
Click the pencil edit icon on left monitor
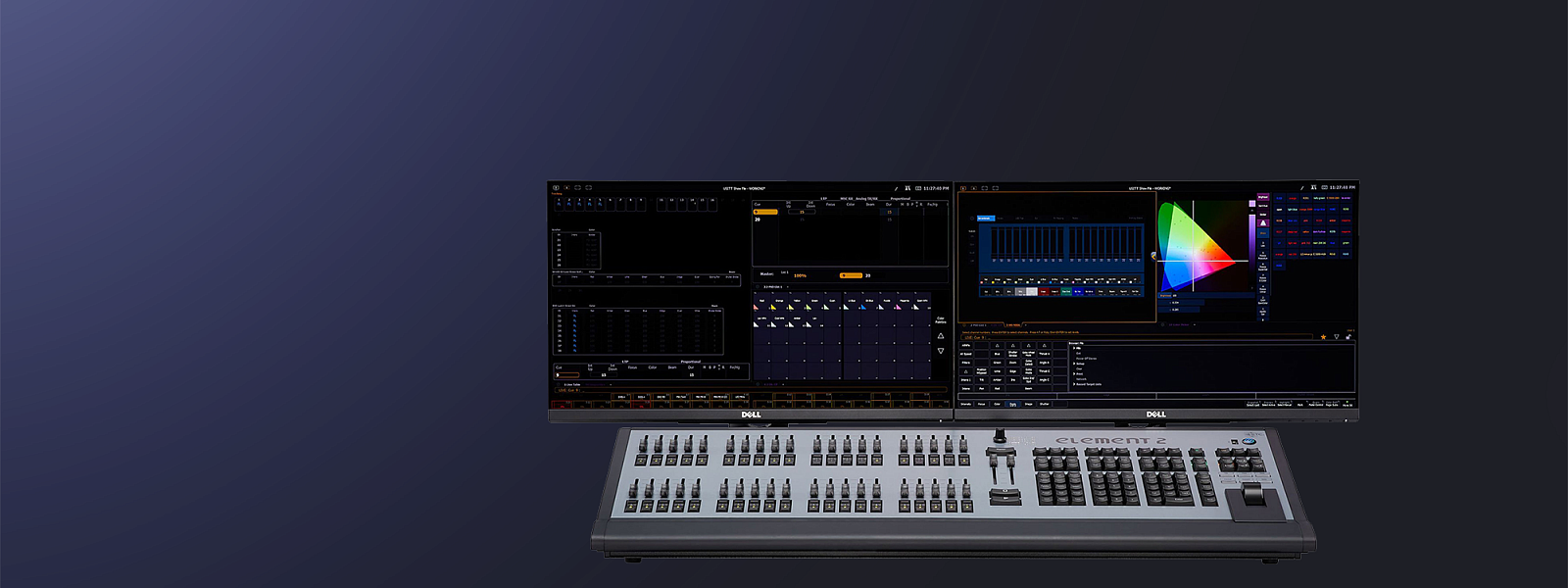click(x=896, y=188)
